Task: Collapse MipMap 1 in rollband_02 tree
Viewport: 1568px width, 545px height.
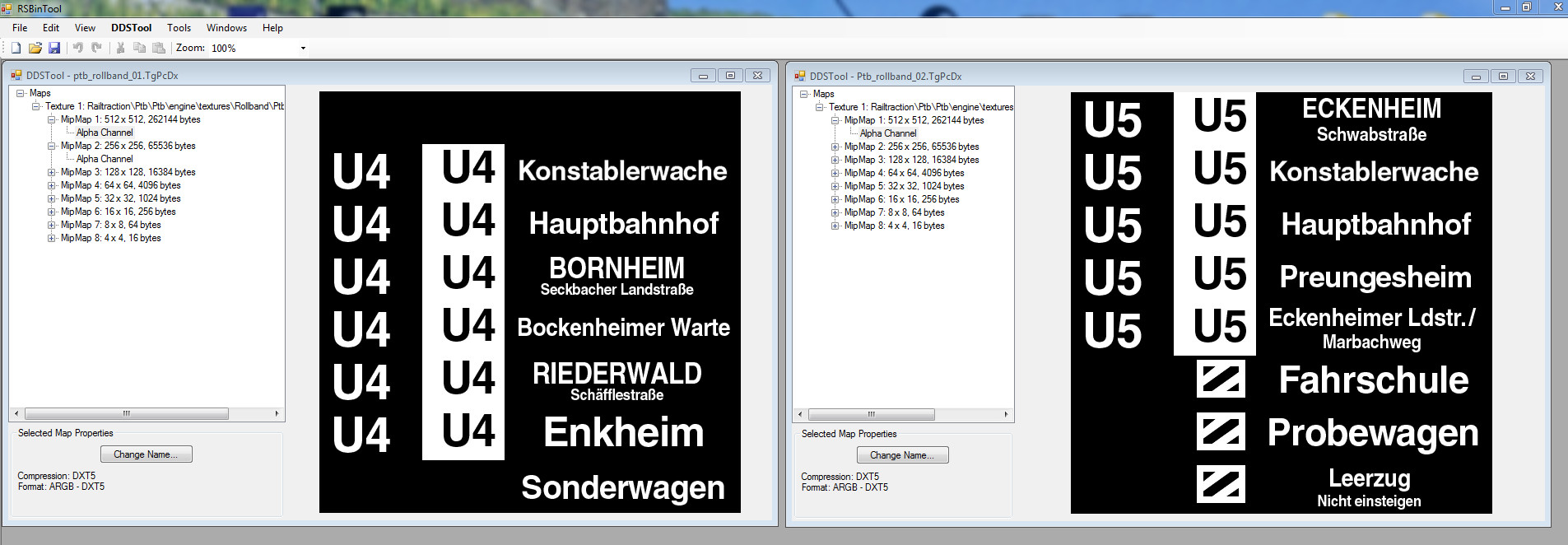Action: 835,120
